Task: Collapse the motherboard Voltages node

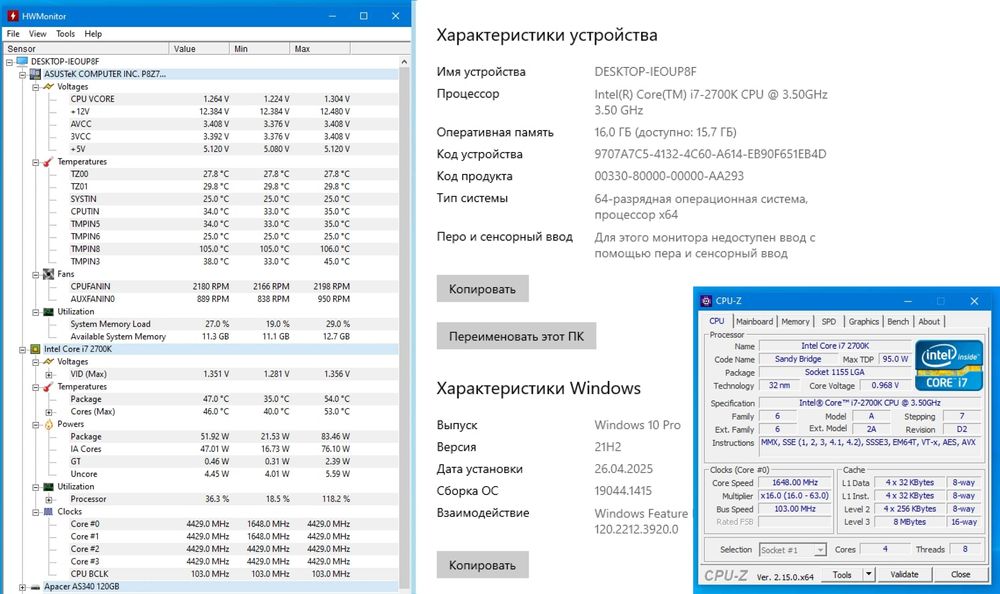Action: 36,87
